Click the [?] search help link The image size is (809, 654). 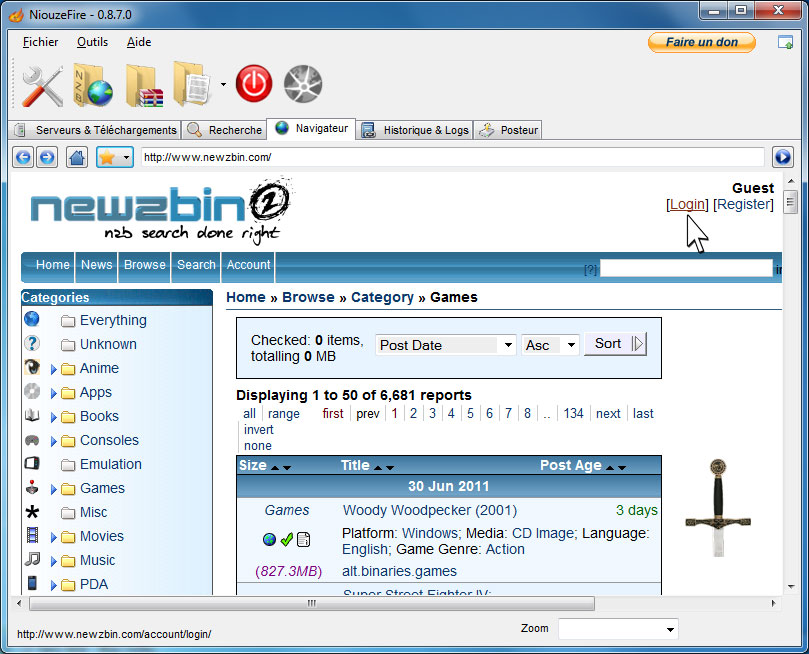click(590, 270)
